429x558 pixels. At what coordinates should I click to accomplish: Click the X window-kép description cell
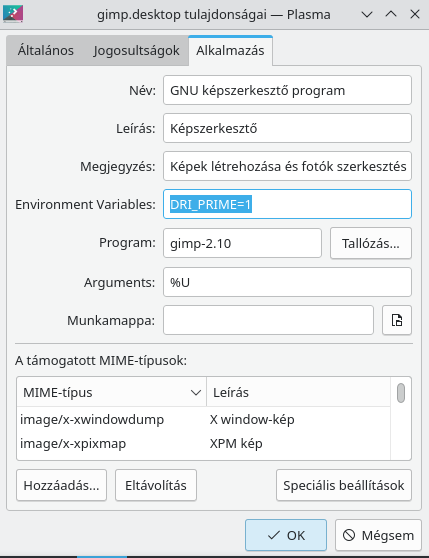[x=252, y=420]
